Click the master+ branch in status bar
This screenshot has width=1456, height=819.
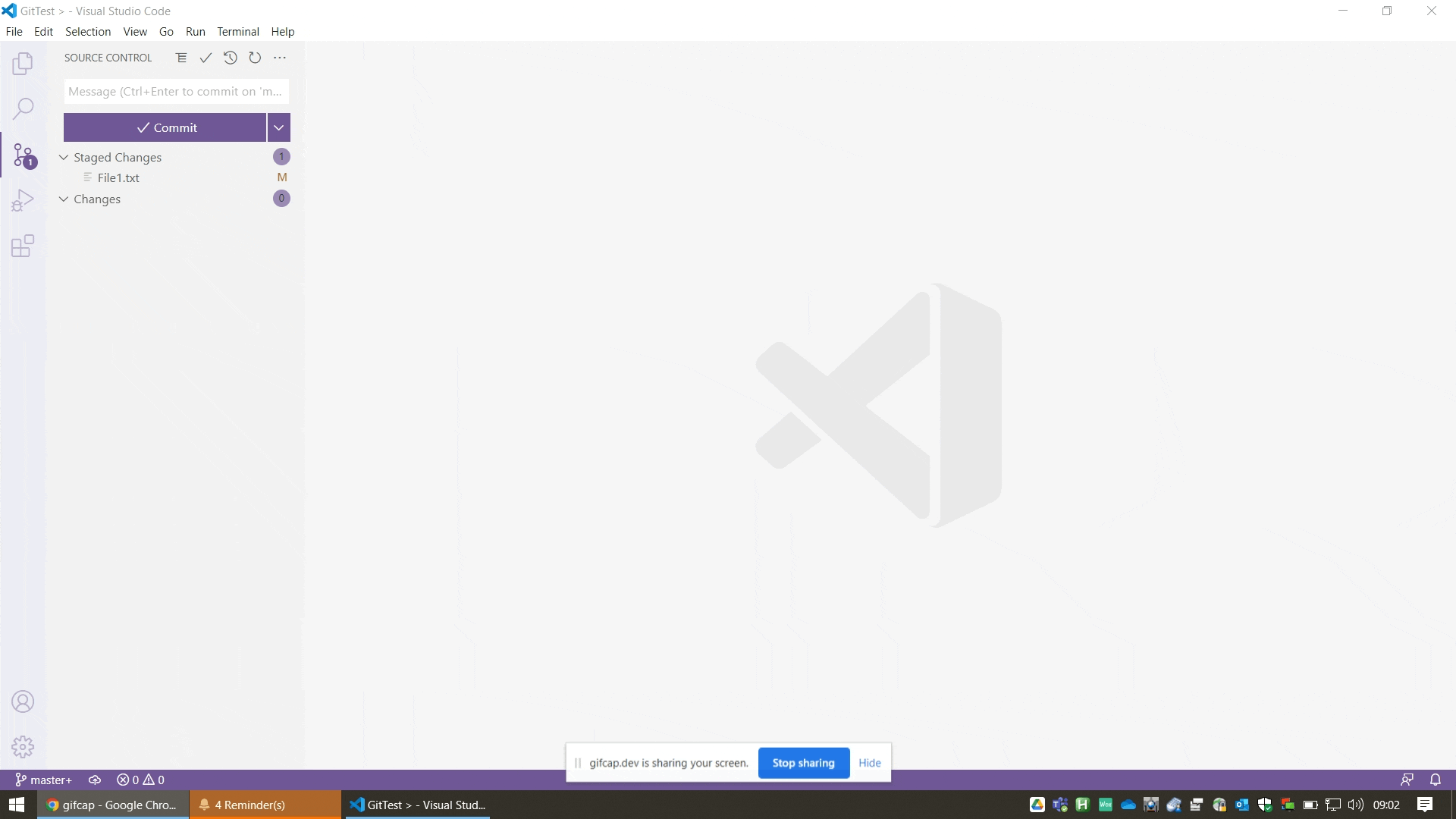click(44, 780)
